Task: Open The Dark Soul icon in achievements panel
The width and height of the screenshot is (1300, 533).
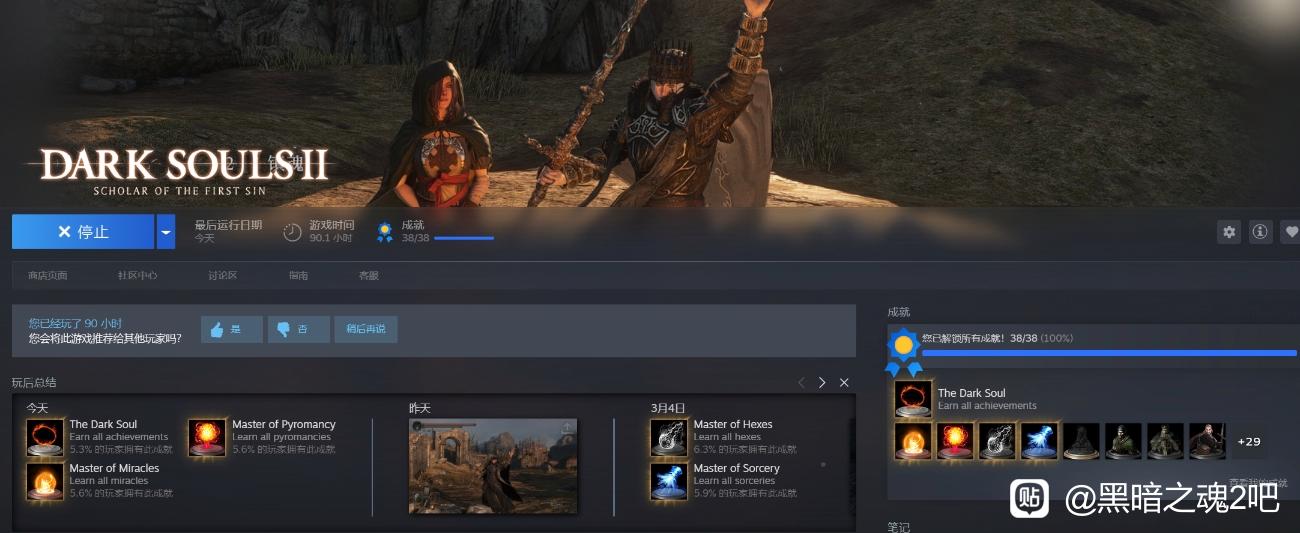Action: pos(913,399)
